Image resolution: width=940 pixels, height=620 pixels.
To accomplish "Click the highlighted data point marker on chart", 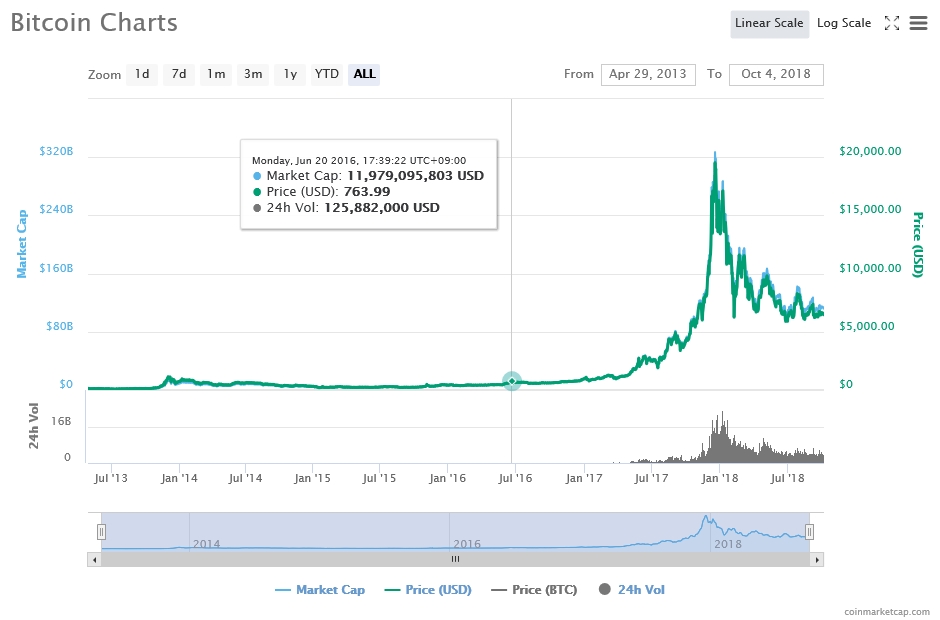I will tap(512, 381).
